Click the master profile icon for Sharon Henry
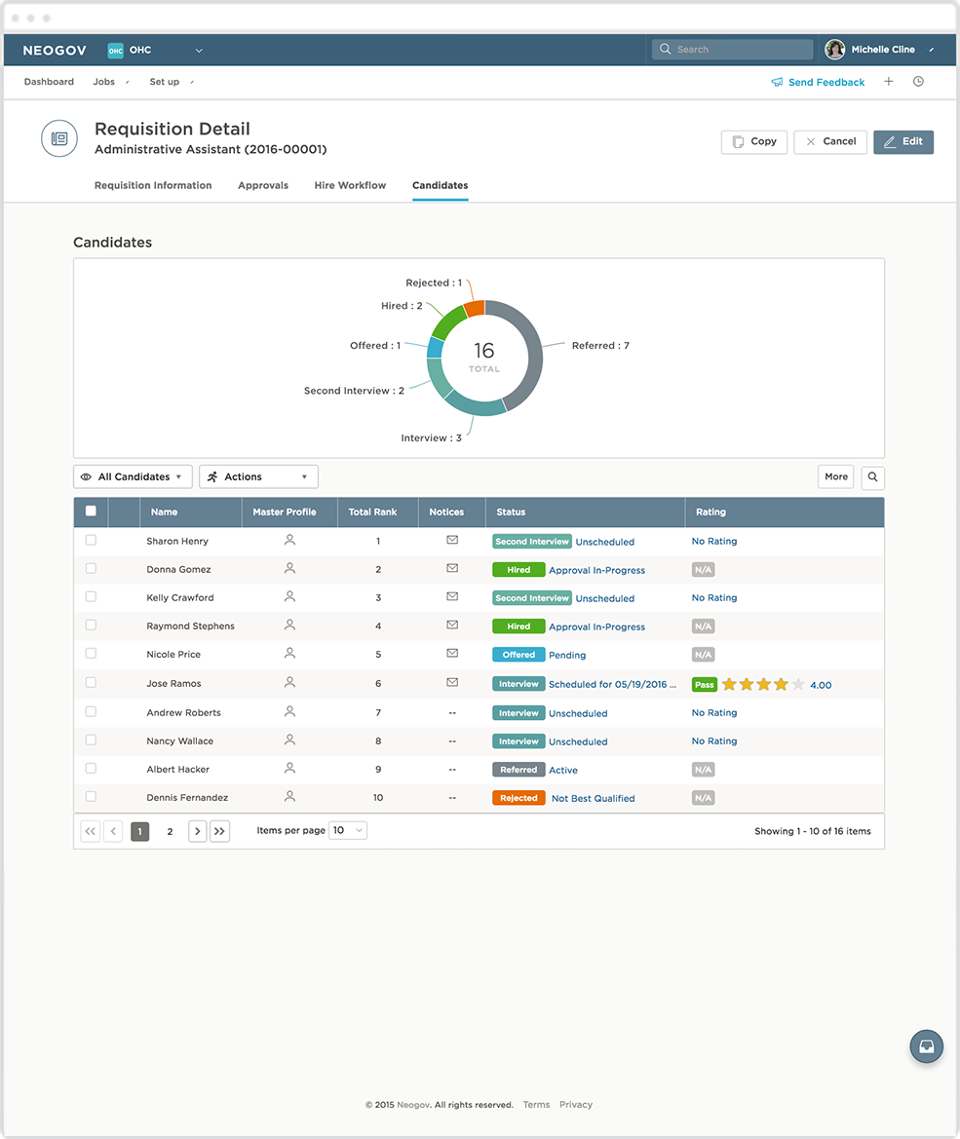The image size is (960, 1139). [289, 540]
